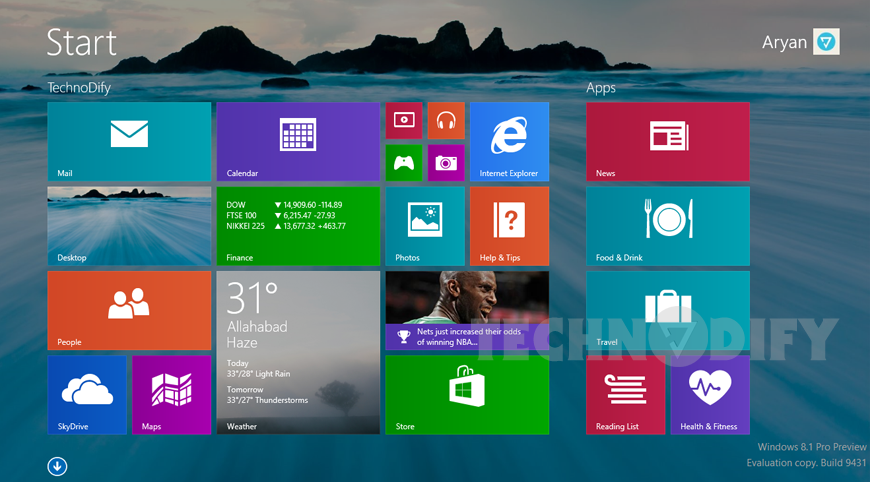870x482 pixels.
Task: Show all apps with down arrow
Action: [x=57, y=466]
